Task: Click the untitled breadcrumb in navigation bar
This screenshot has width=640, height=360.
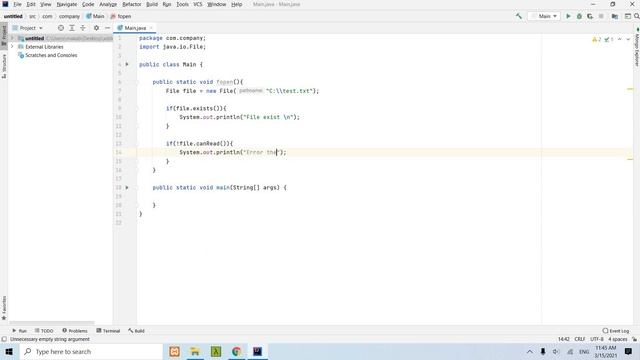Action: tap(13, 16)
